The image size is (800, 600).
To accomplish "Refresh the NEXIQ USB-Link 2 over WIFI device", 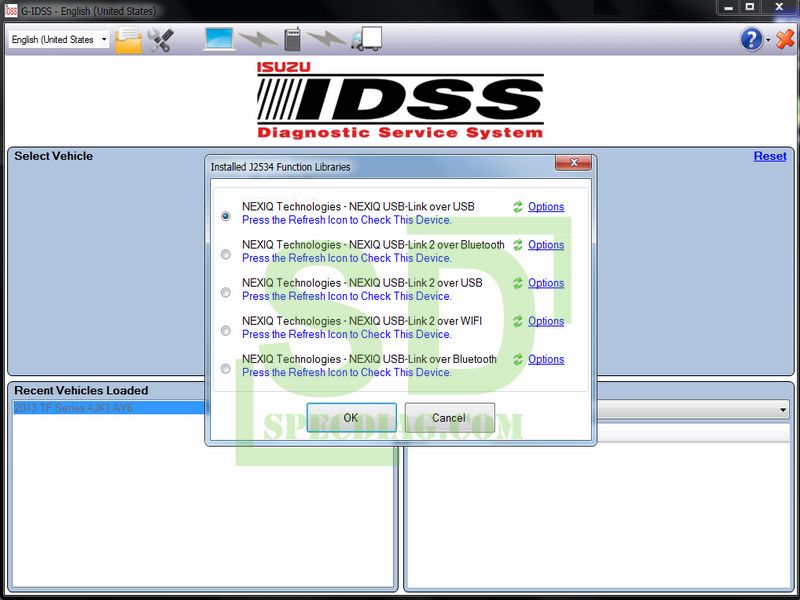I will pyautogui.click(x=518, y=321).
